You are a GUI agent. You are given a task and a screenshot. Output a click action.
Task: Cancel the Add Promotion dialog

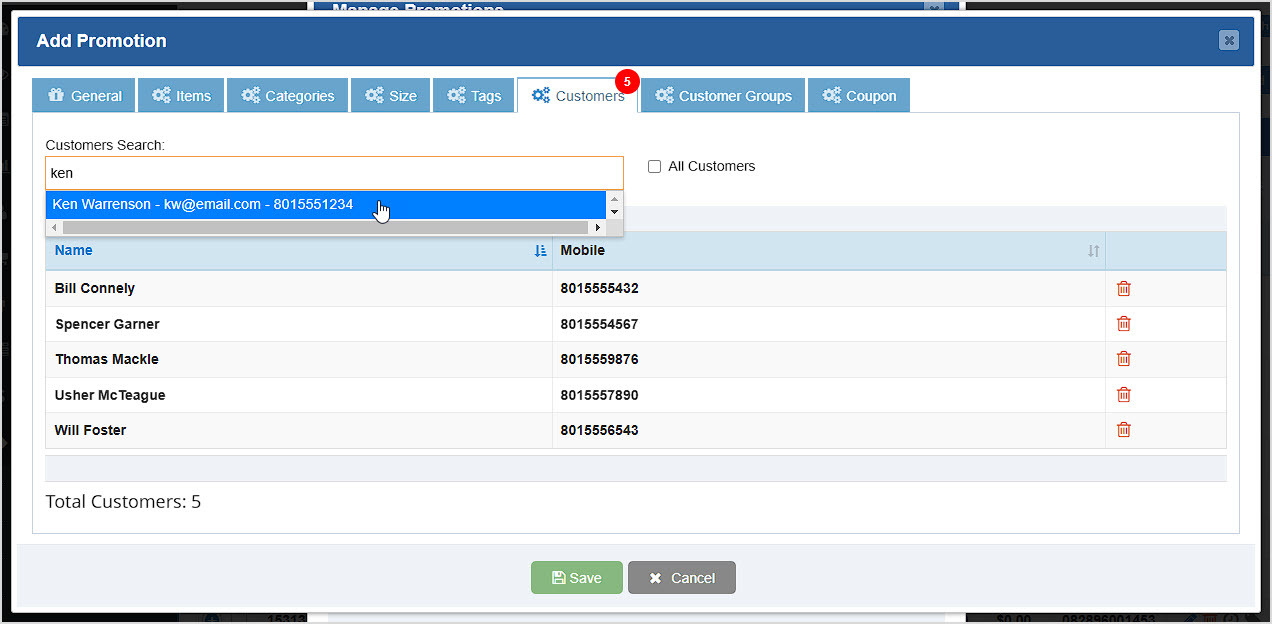coord(681,577)
